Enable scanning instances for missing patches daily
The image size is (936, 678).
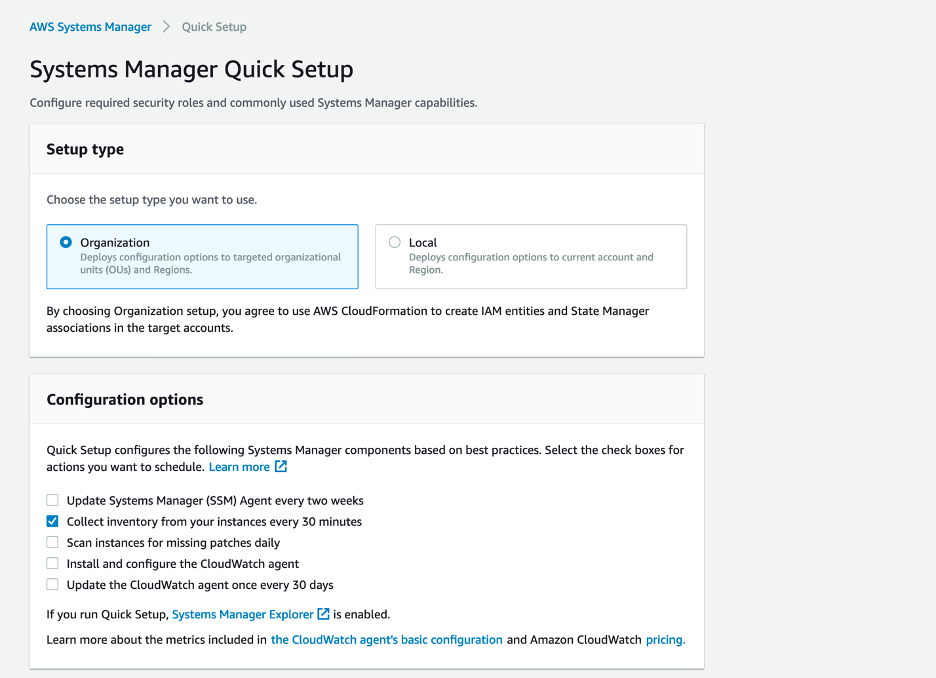(x=52, y=542)
